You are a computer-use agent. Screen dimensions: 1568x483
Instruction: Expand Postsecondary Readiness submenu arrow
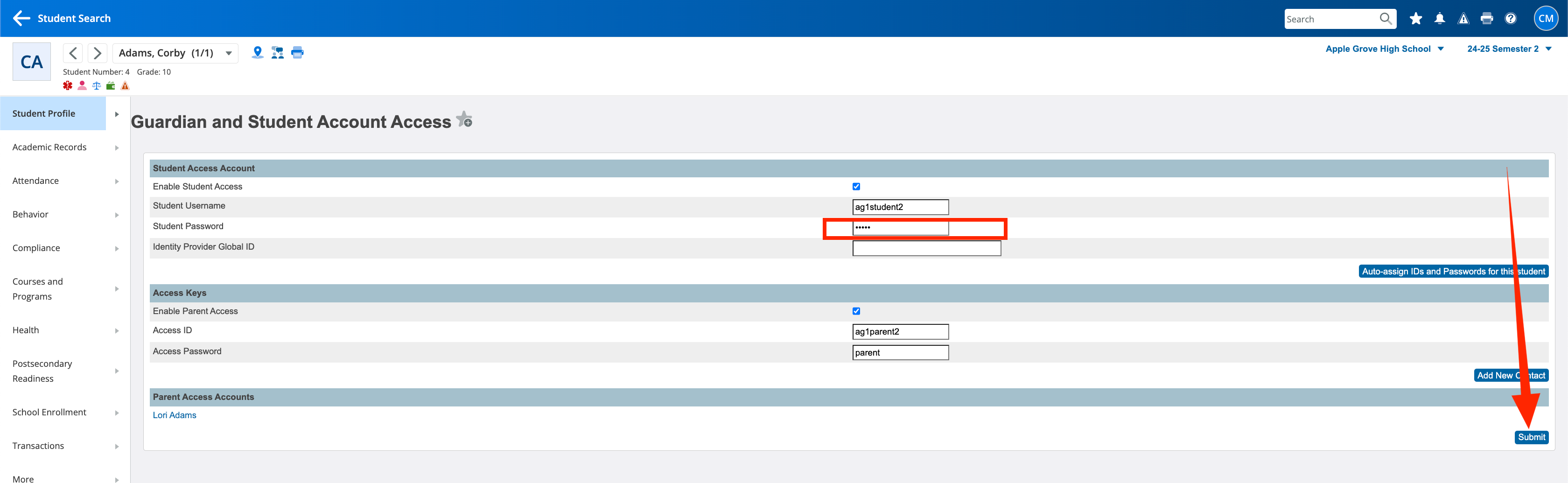pos(117,371)
